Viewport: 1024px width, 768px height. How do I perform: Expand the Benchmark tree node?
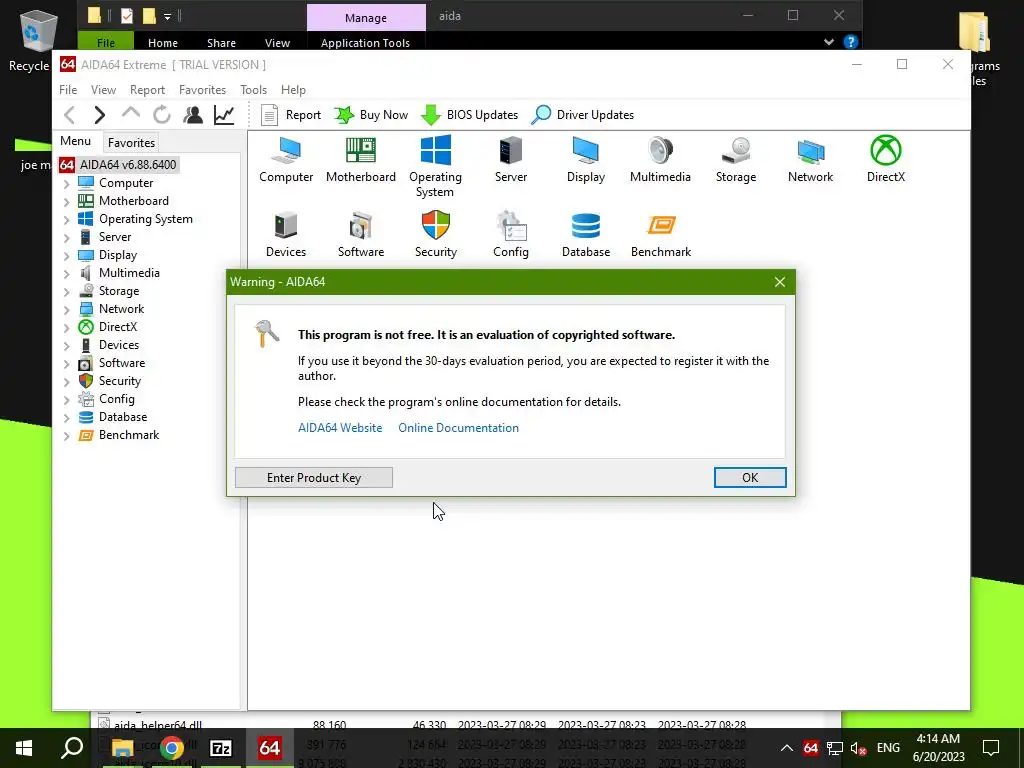(x=67, y=436)
